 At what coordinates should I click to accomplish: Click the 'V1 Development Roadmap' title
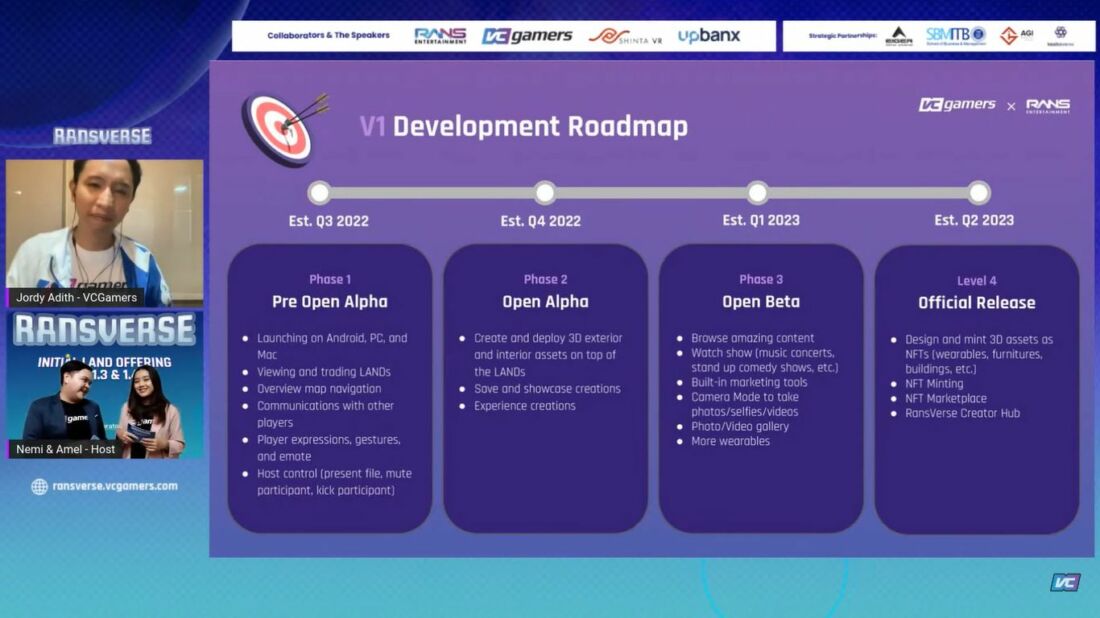tap(523, 126)
